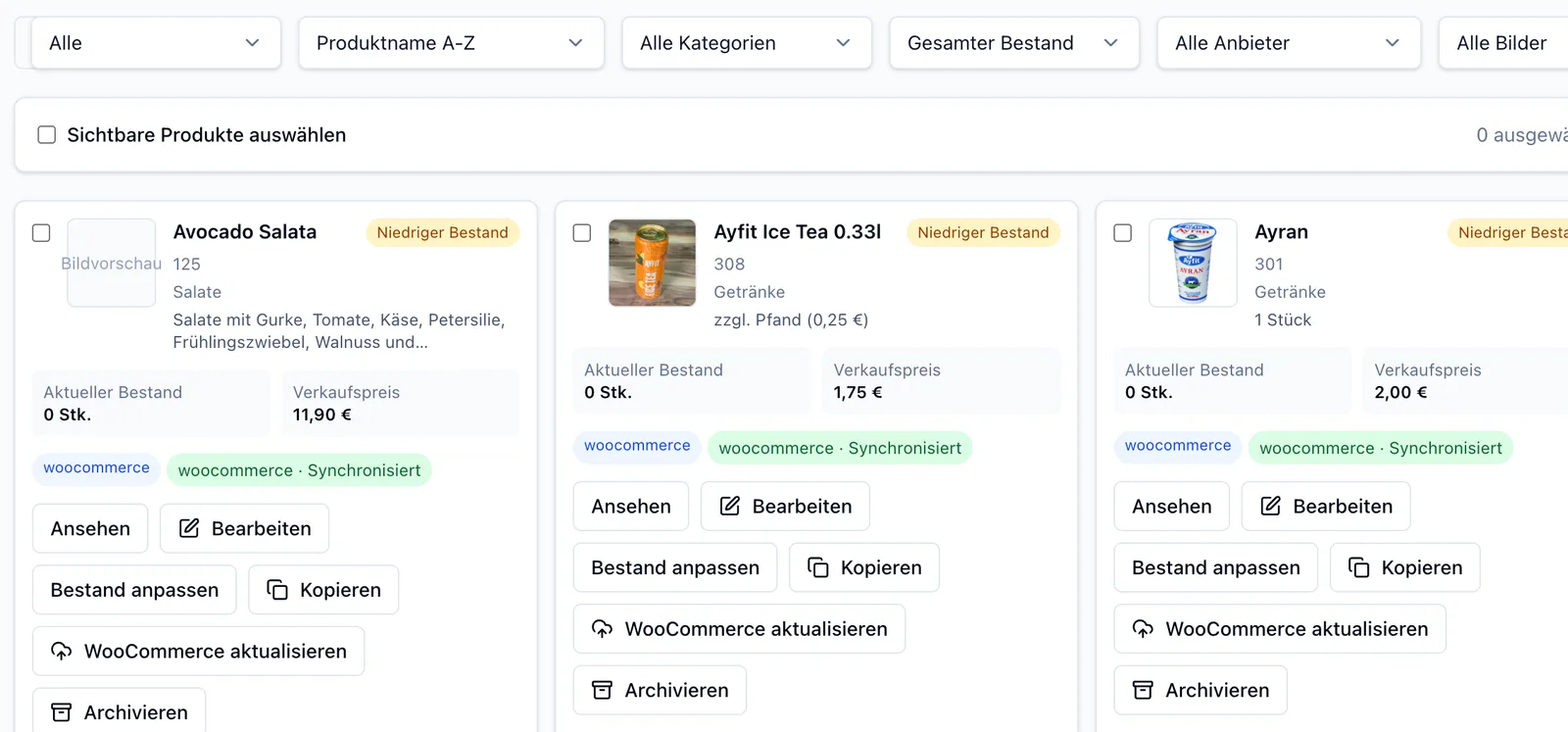Click the copy icon on Ayran card
Screen dimensions: 1568x732
[1359, 567]
